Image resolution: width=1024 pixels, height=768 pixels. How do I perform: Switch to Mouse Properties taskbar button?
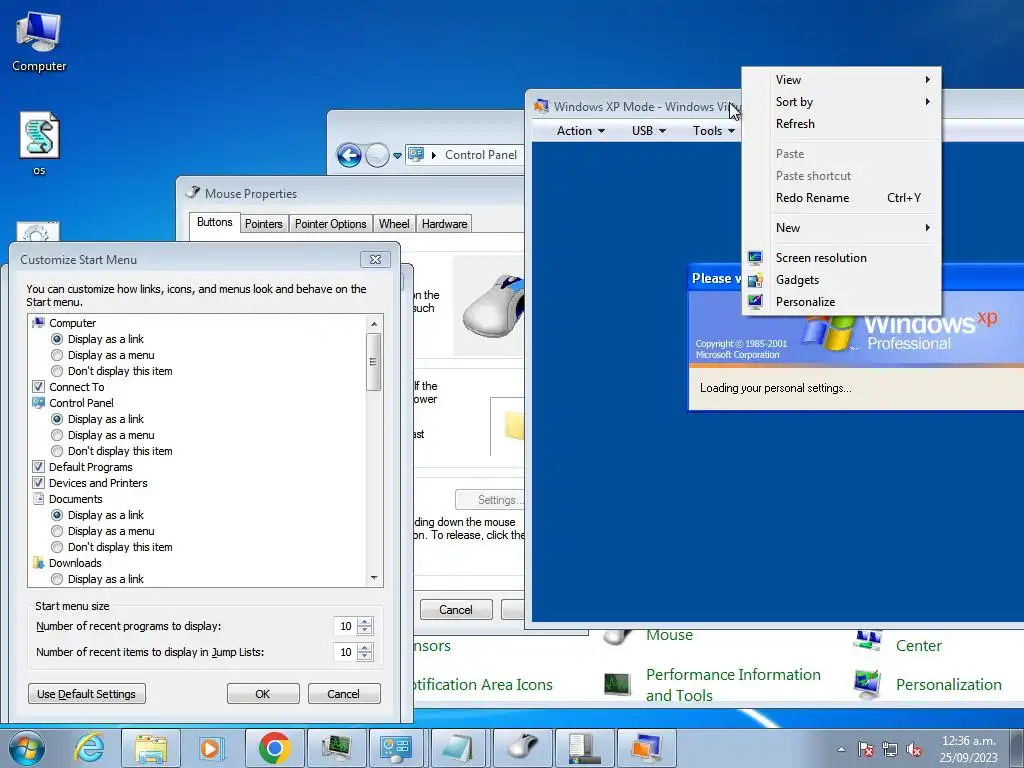522,748
